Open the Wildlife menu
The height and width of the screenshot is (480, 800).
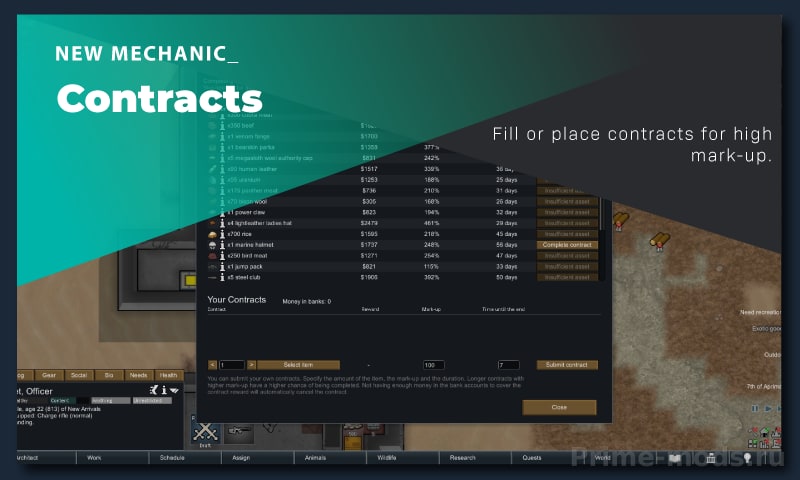coord(403,458)
